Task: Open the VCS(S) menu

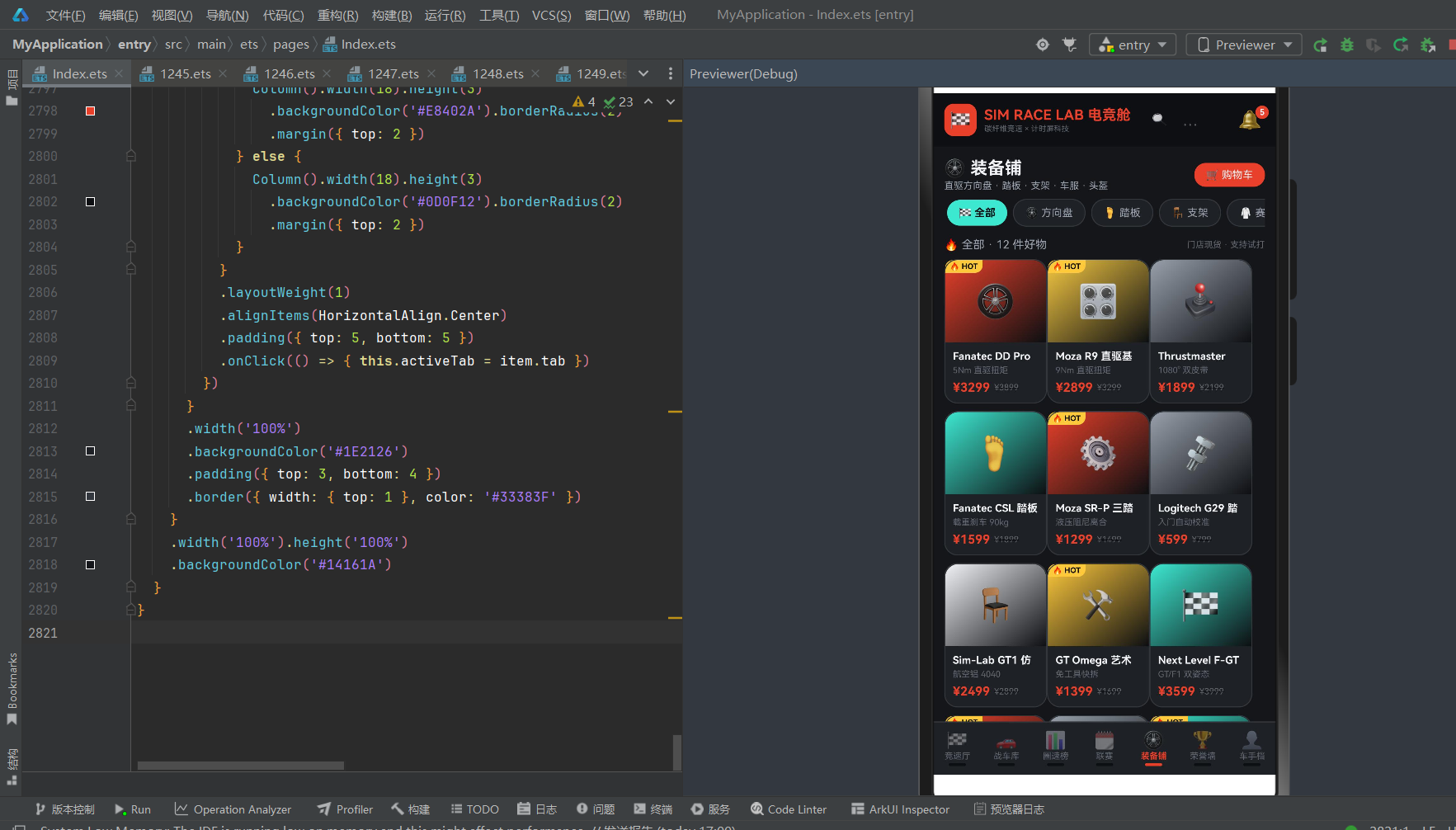Action: [552, 15]
